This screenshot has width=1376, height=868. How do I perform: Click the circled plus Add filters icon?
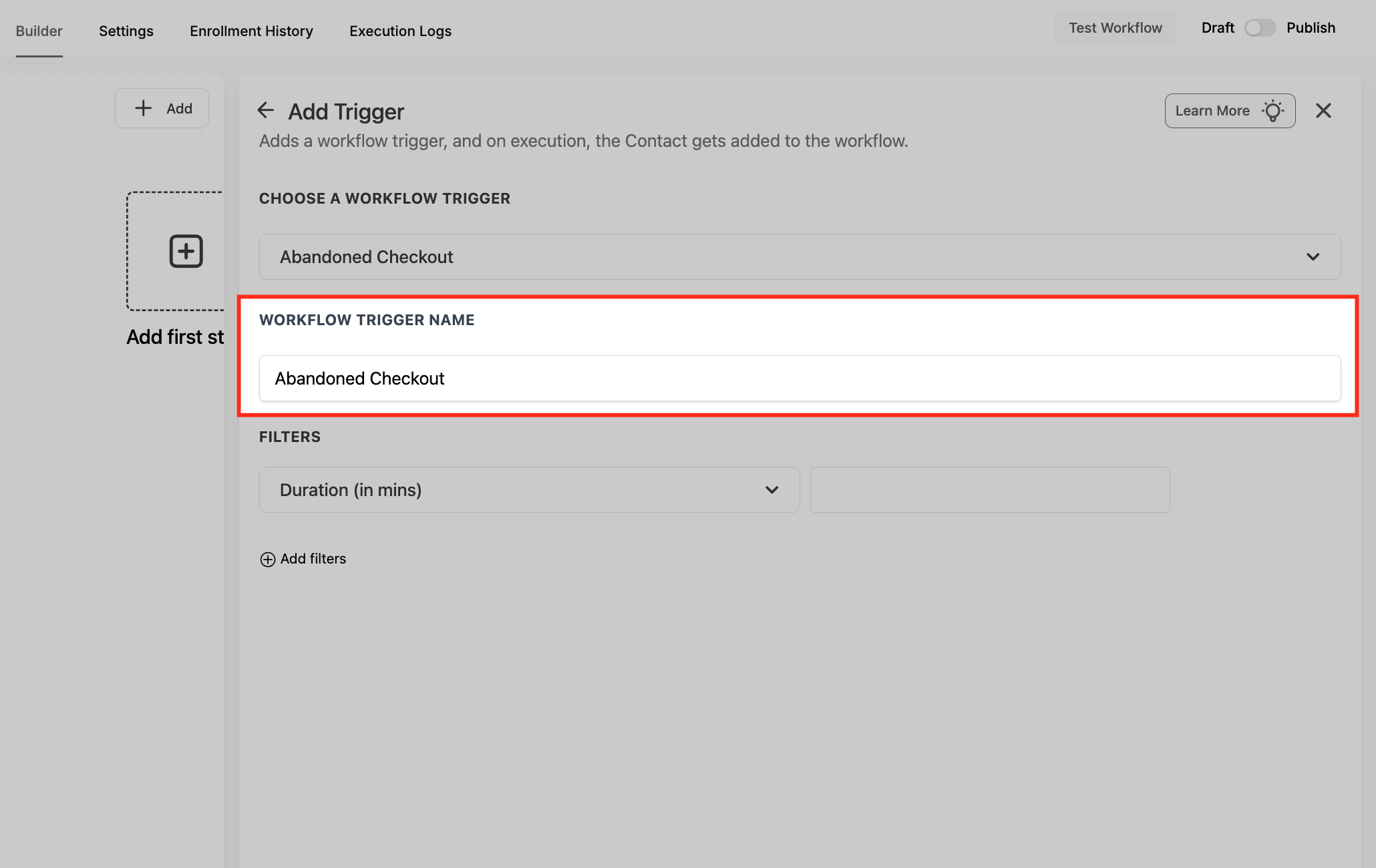click(267, 560)
